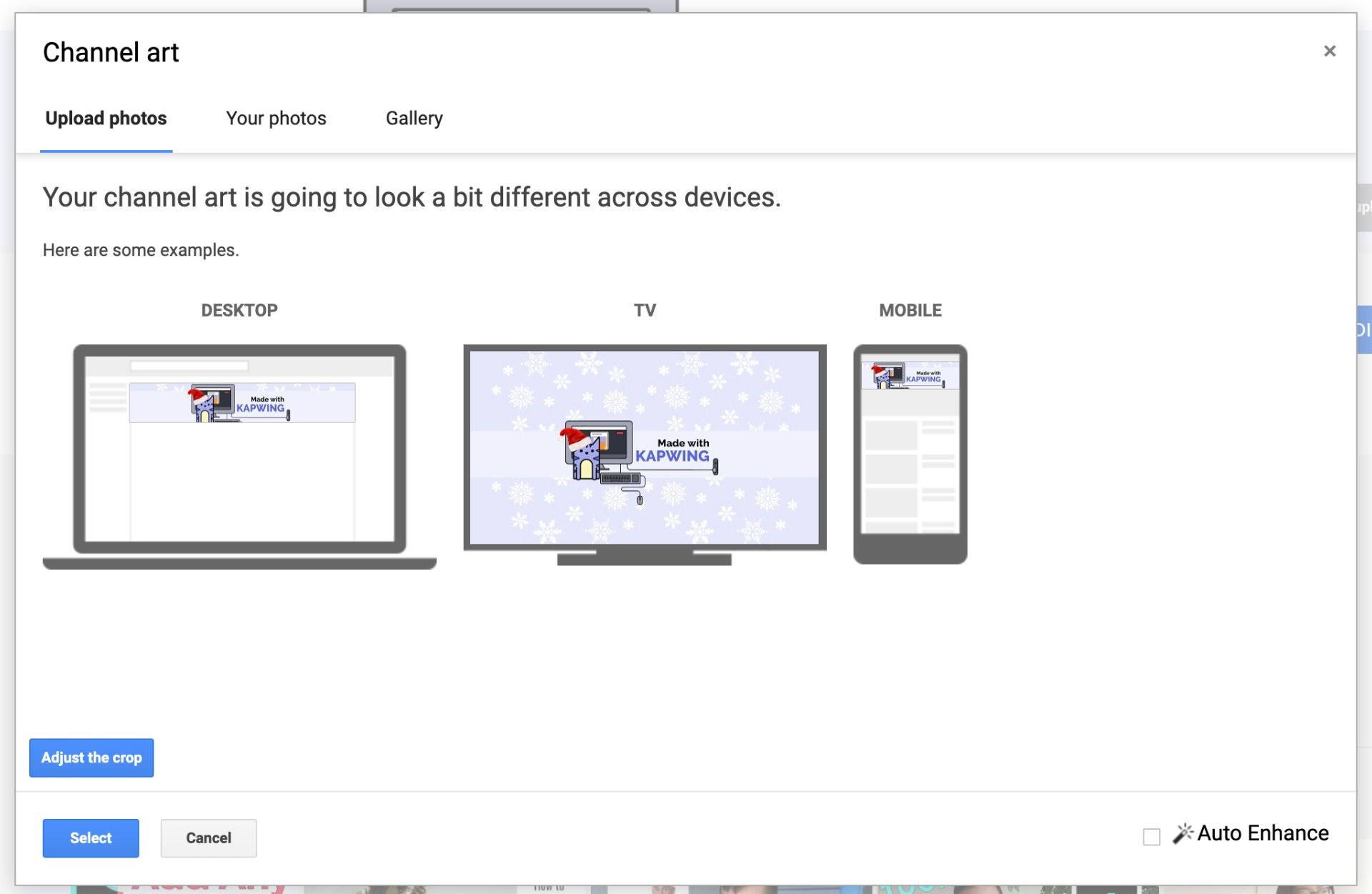
Task: Toggle Auto Enhance on
Action: (x=1150, y=835)
